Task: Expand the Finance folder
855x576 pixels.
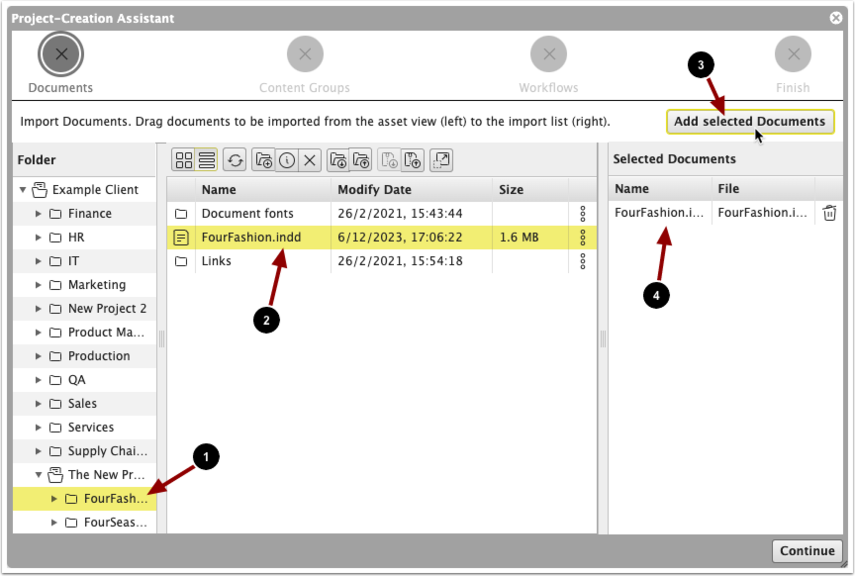Action: pyautogui.click(x=38, y=214)
